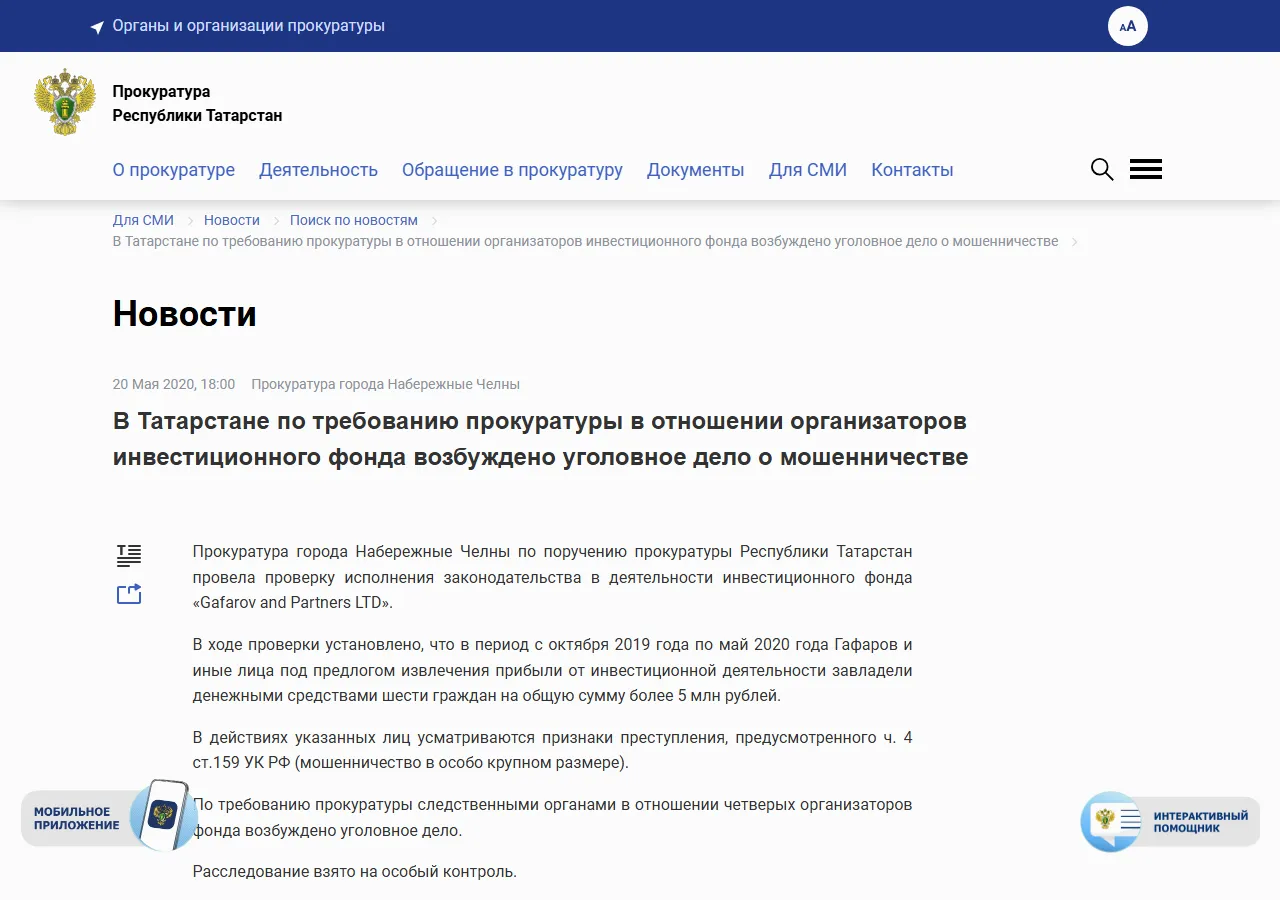1280x900 pixels.
Task: Open the interactive assistant icon
Action: [x=1111, y=821]
